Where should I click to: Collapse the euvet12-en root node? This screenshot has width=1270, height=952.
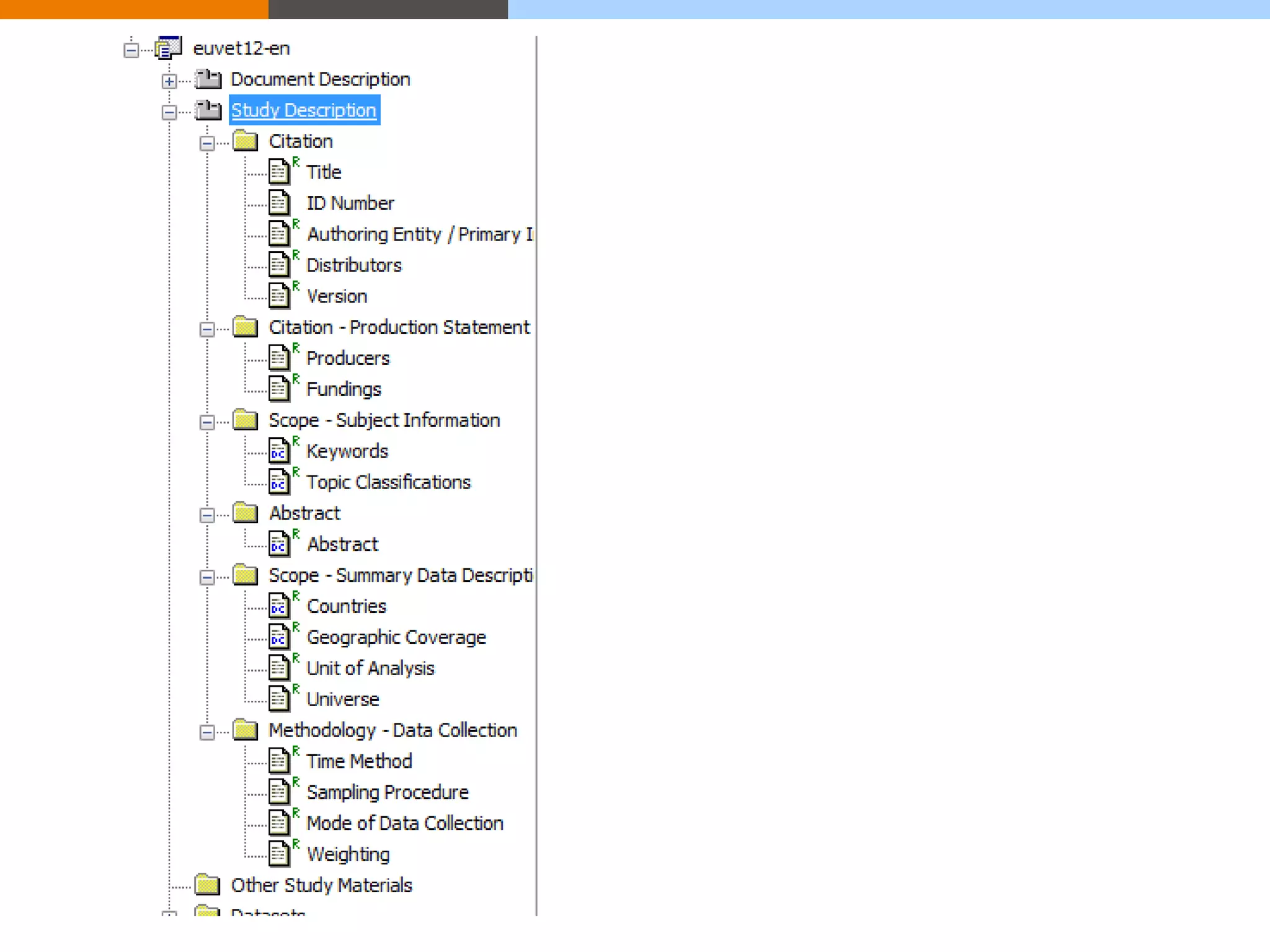click(131, 50)
